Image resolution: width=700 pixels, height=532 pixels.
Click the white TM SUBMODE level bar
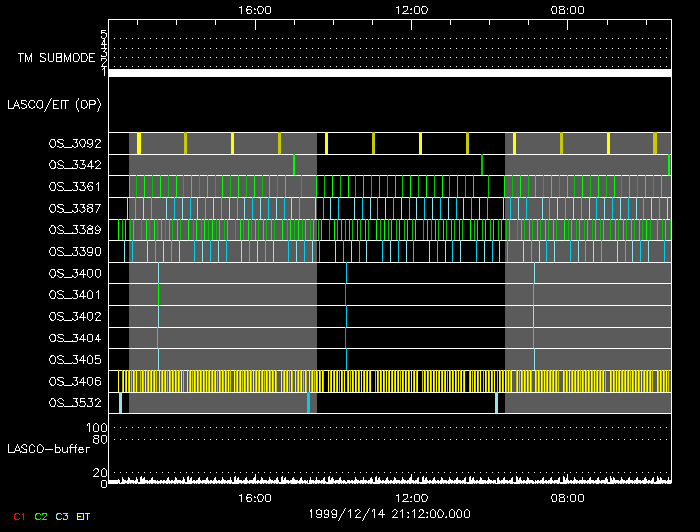point(389,72)
